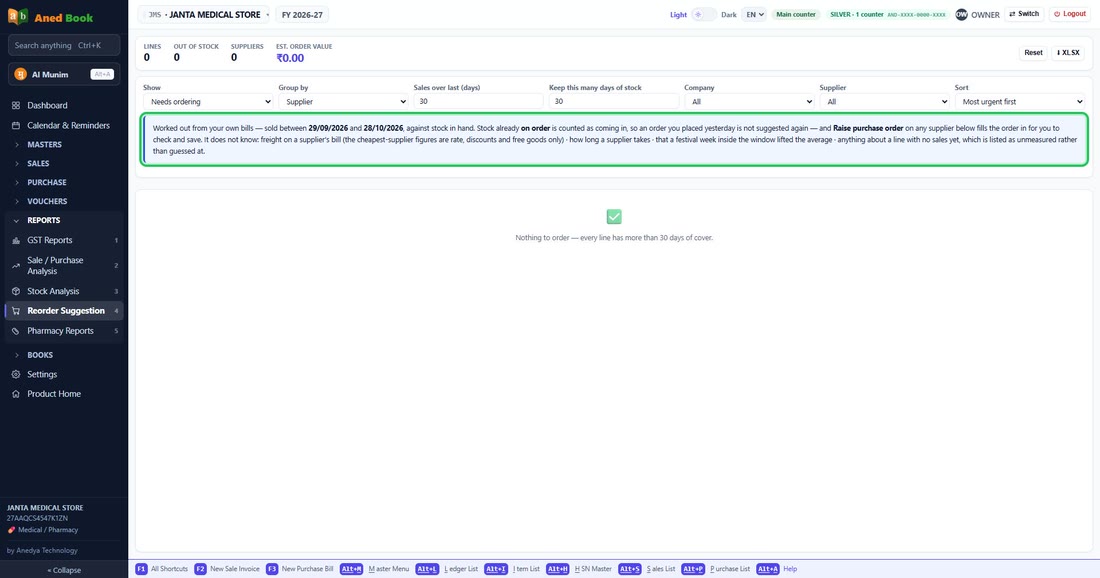This screenshot has height=578, width=1100.
Task: Go to Product Home house icon
Action: coord(15,394)
